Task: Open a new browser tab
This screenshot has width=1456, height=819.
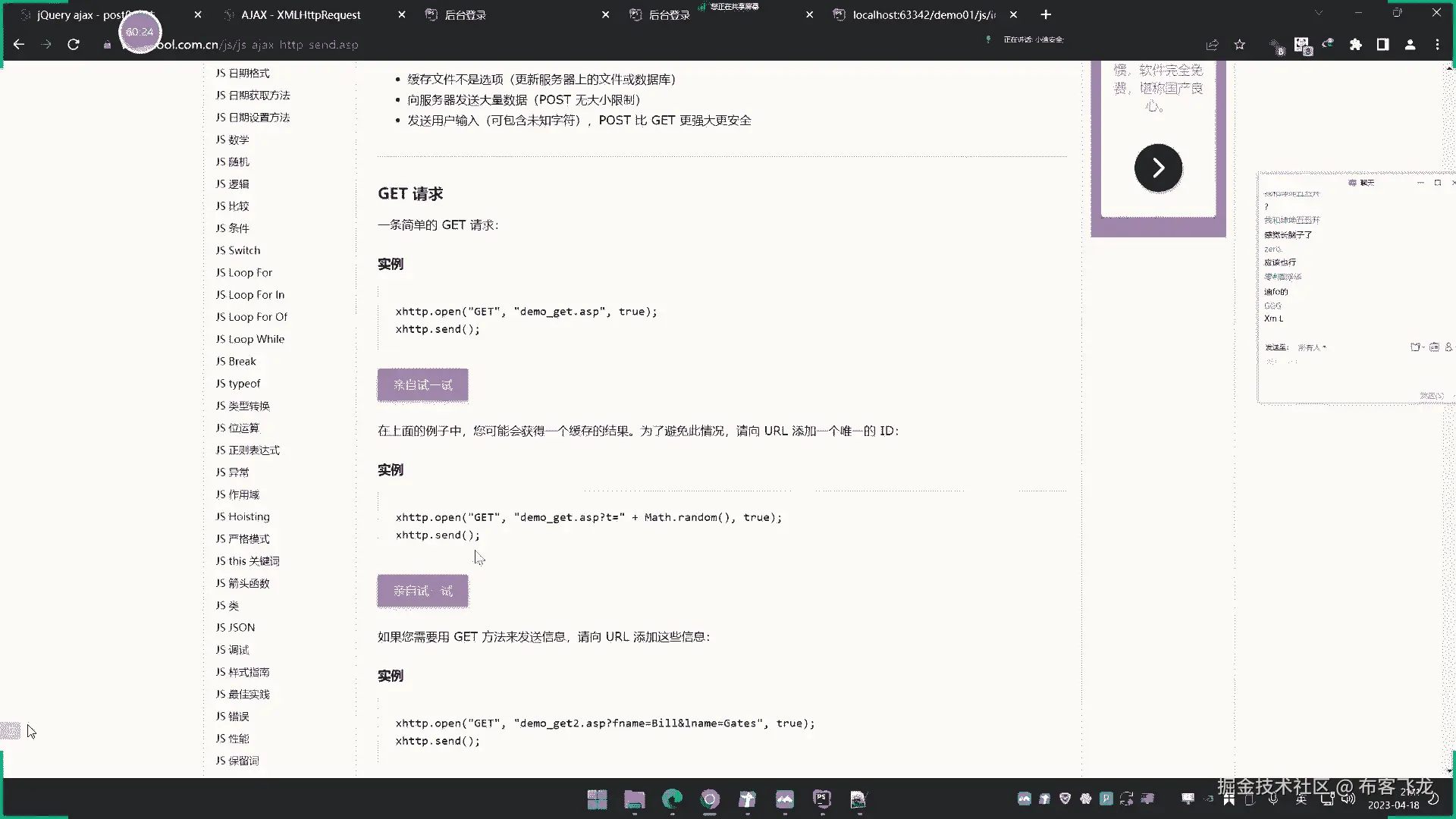Action: pos(1046,14)
